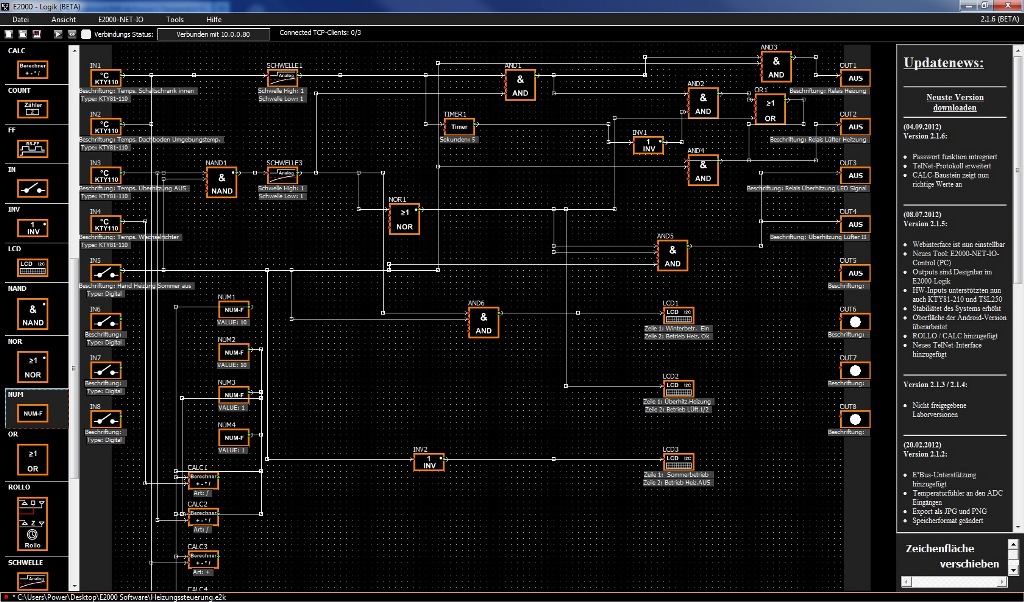
Task: Select the CALC block in the palette
Action: [x=33, y=69]
